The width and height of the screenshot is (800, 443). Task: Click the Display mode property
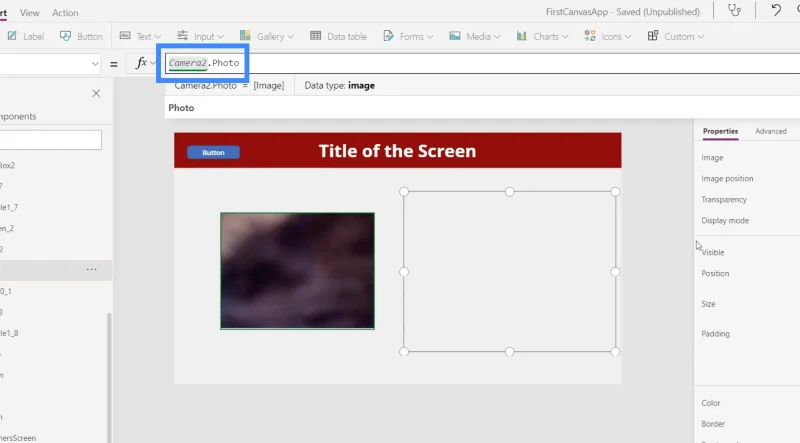(x=725, y=220)
